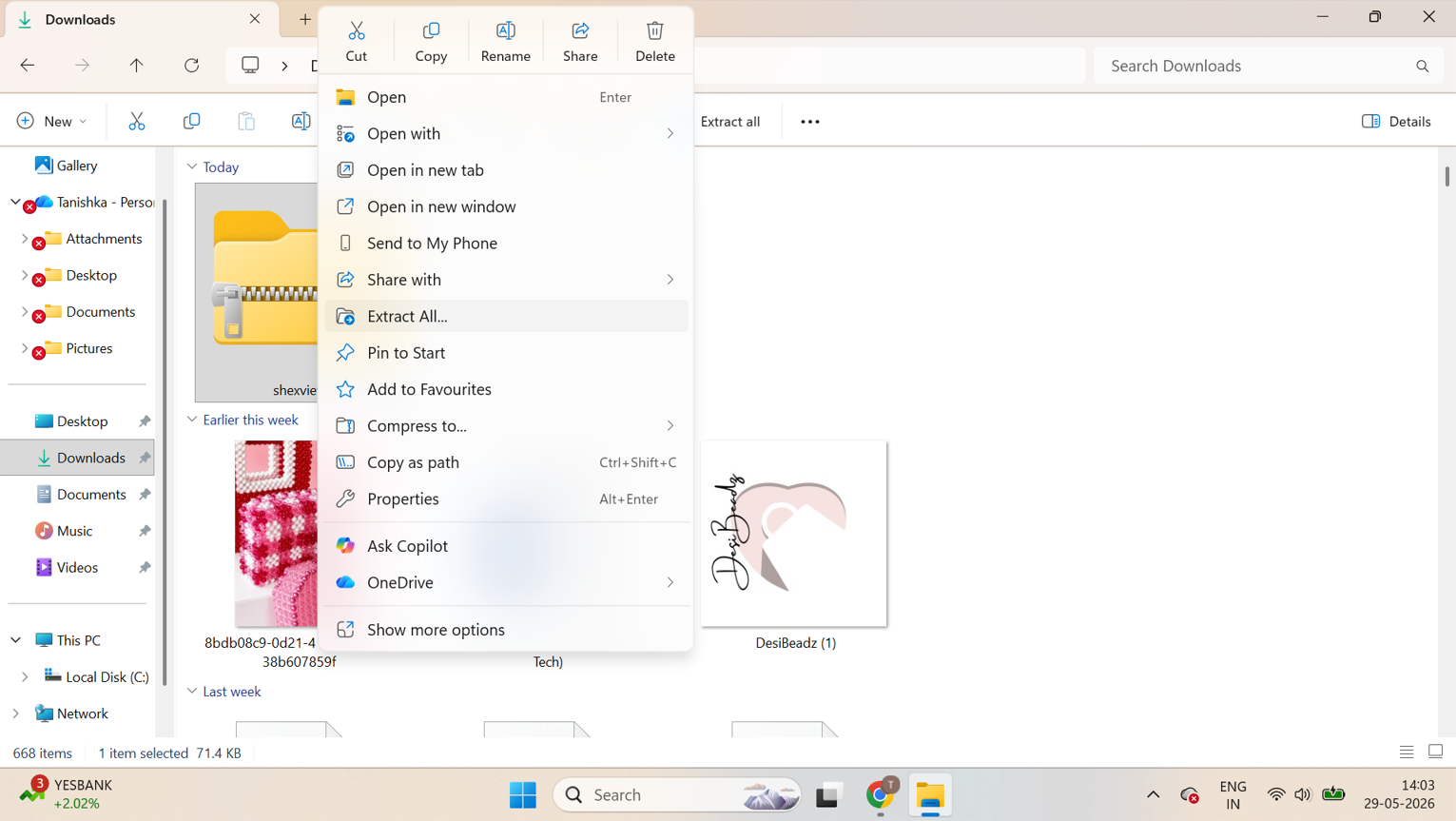Click Show more options
1456x821 pixels.
[x=506, y=630]
